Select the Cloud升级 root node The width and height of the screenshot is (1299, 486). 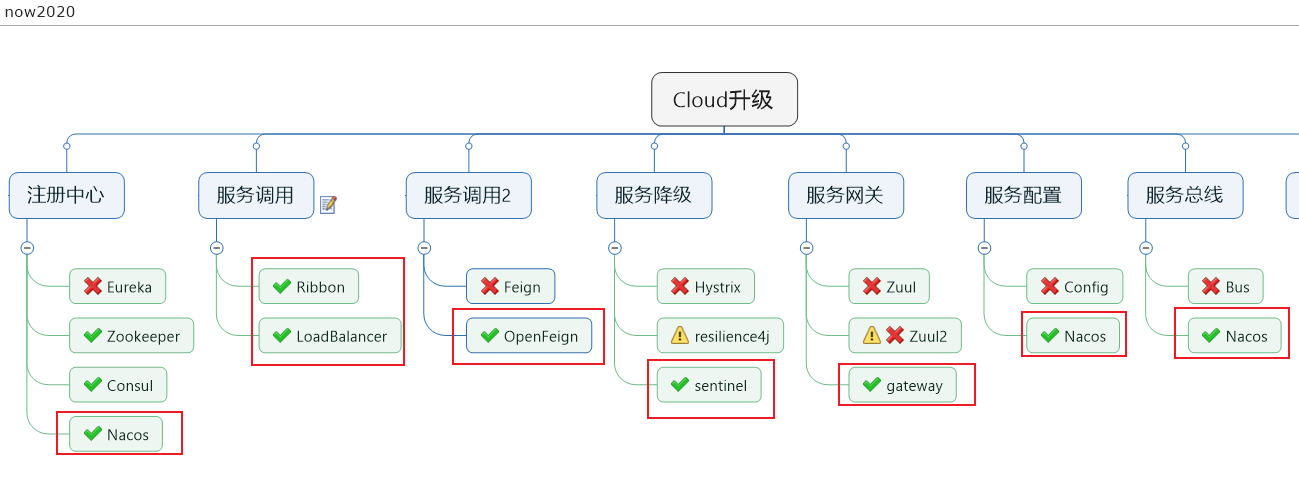(724, 100)
